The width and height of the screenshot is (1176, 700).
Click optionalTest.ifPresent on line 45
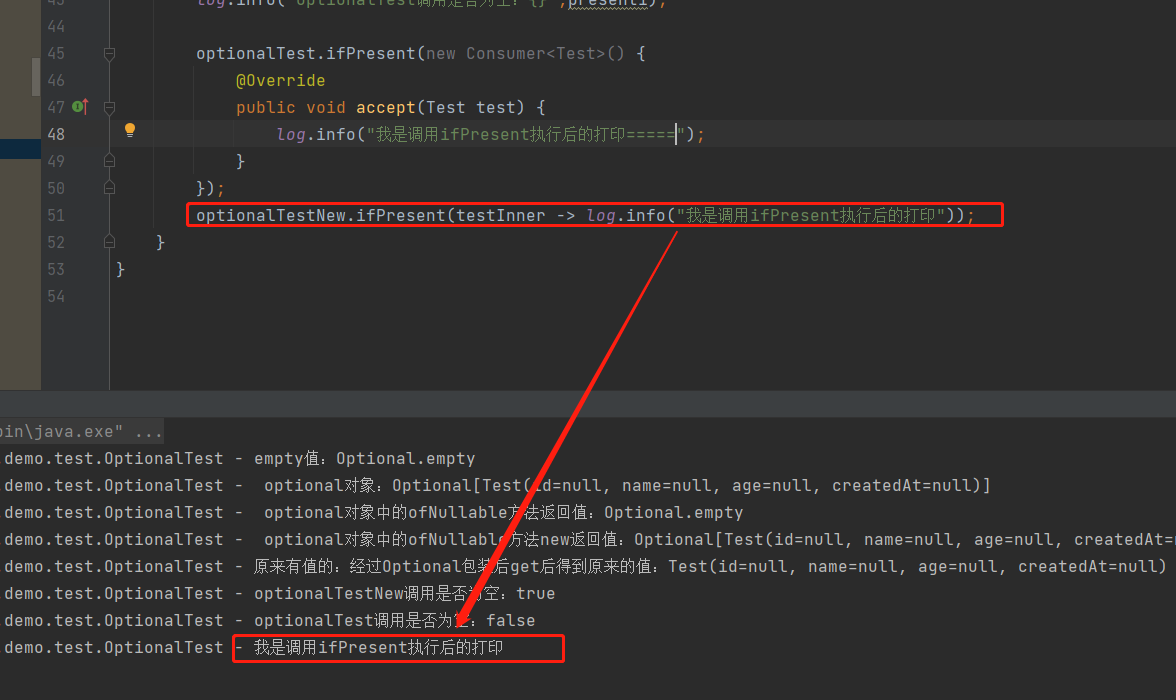305,53
